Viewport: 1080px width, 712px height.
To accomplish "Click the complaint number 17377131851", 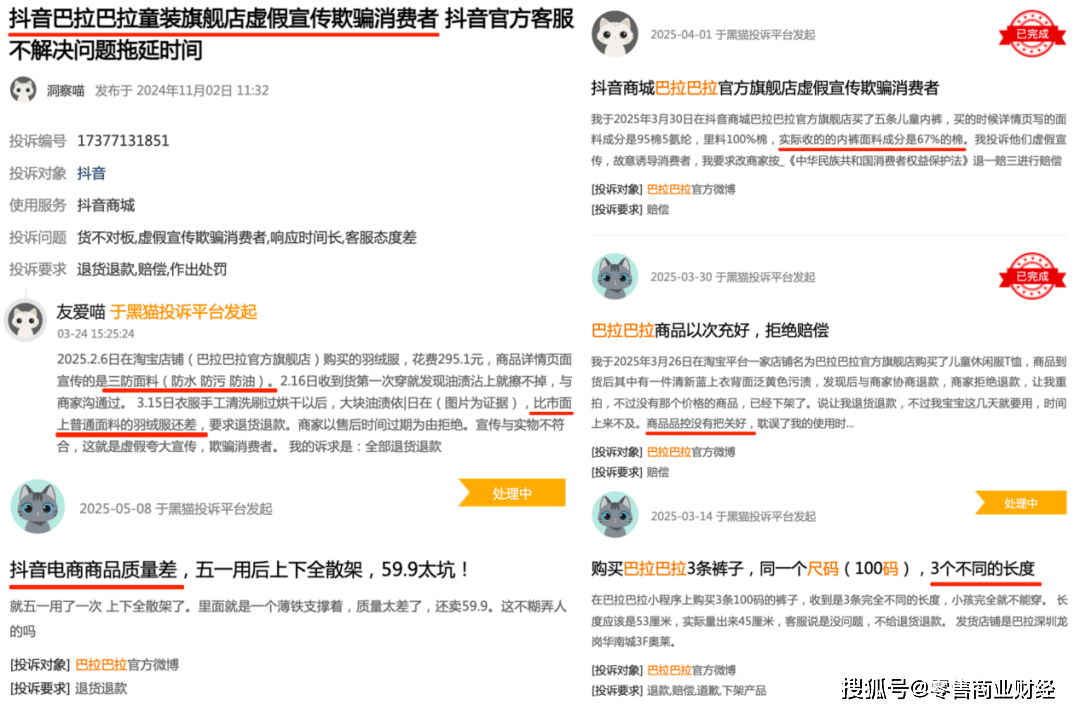I will click(123, 141).
